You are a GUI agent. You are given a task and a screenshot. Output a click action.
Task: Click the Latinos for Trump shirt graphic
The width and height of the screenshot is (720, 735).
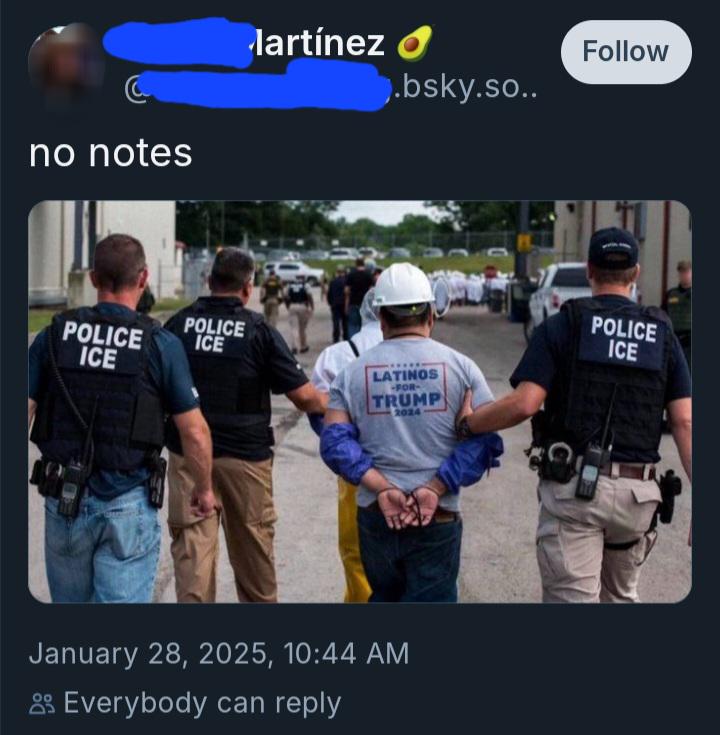click(x=406, y=389)
